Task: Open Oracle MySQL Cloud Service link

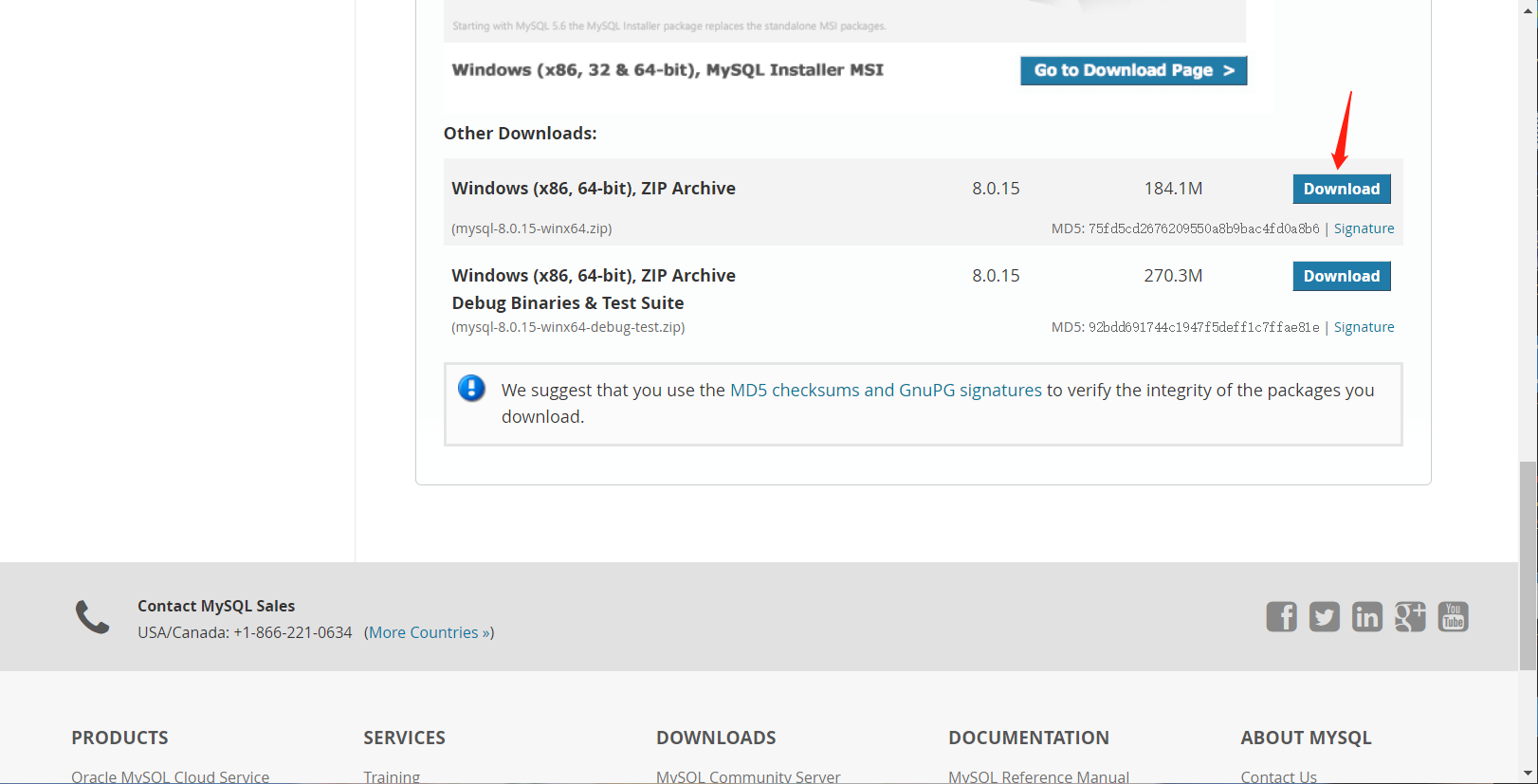Action: click(170, 776)
